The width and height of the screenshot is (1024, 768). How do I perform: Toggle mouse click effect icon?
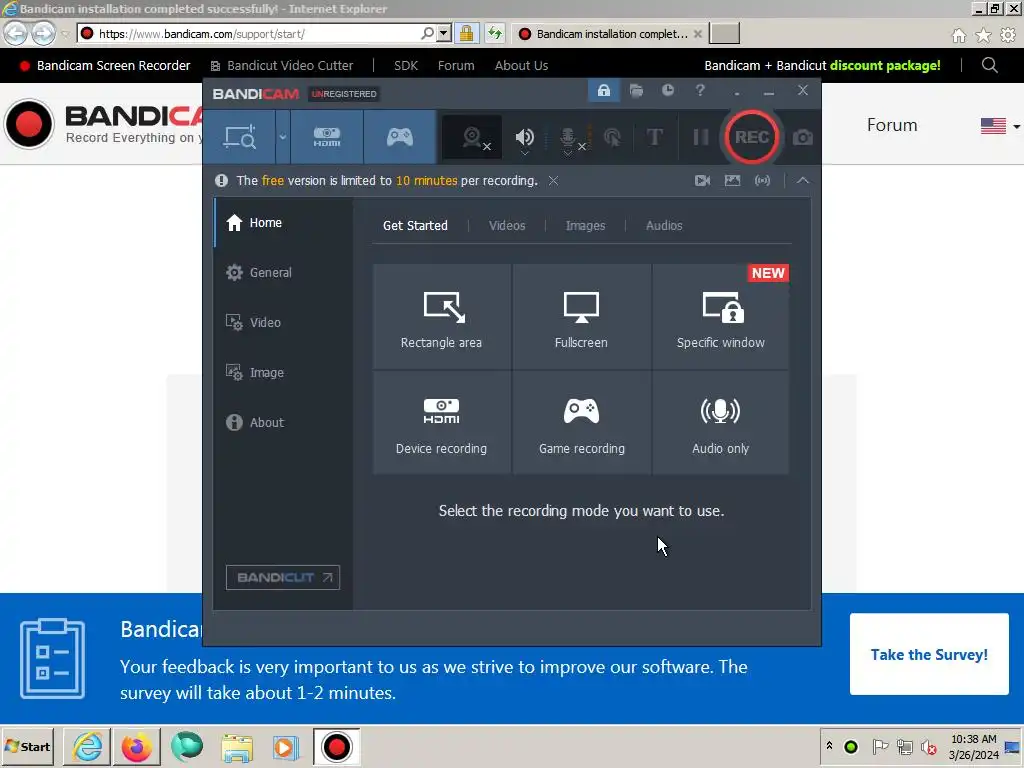click(x=613, y=138)
